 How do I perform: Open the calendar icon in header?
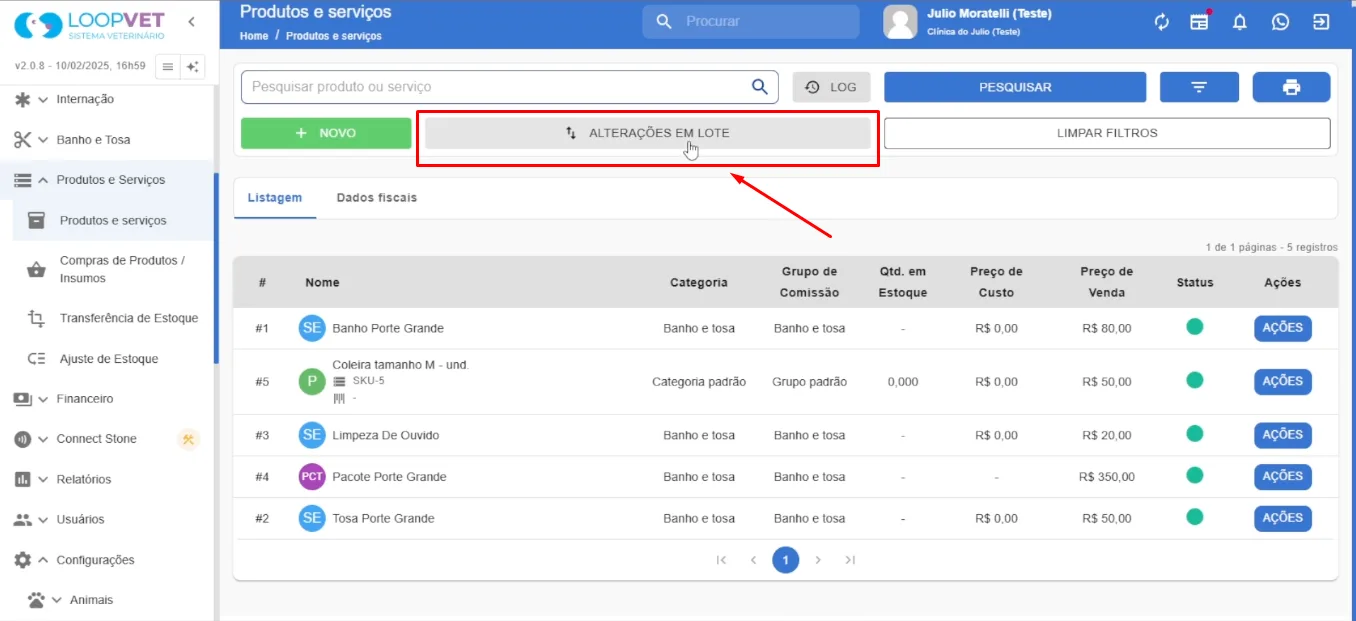[1199, 22]
